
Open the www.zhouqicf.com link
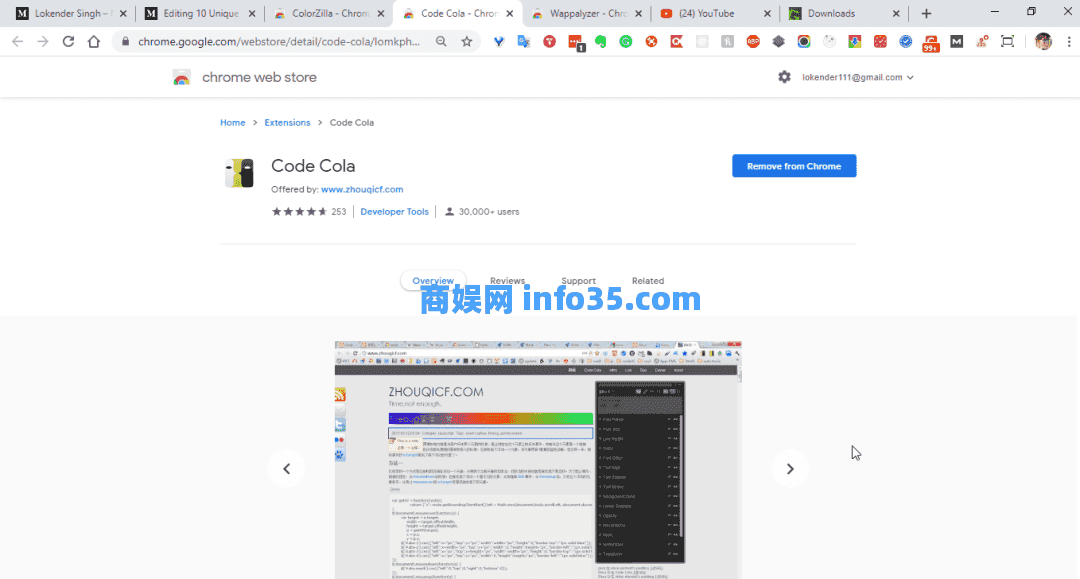[362, 189]
